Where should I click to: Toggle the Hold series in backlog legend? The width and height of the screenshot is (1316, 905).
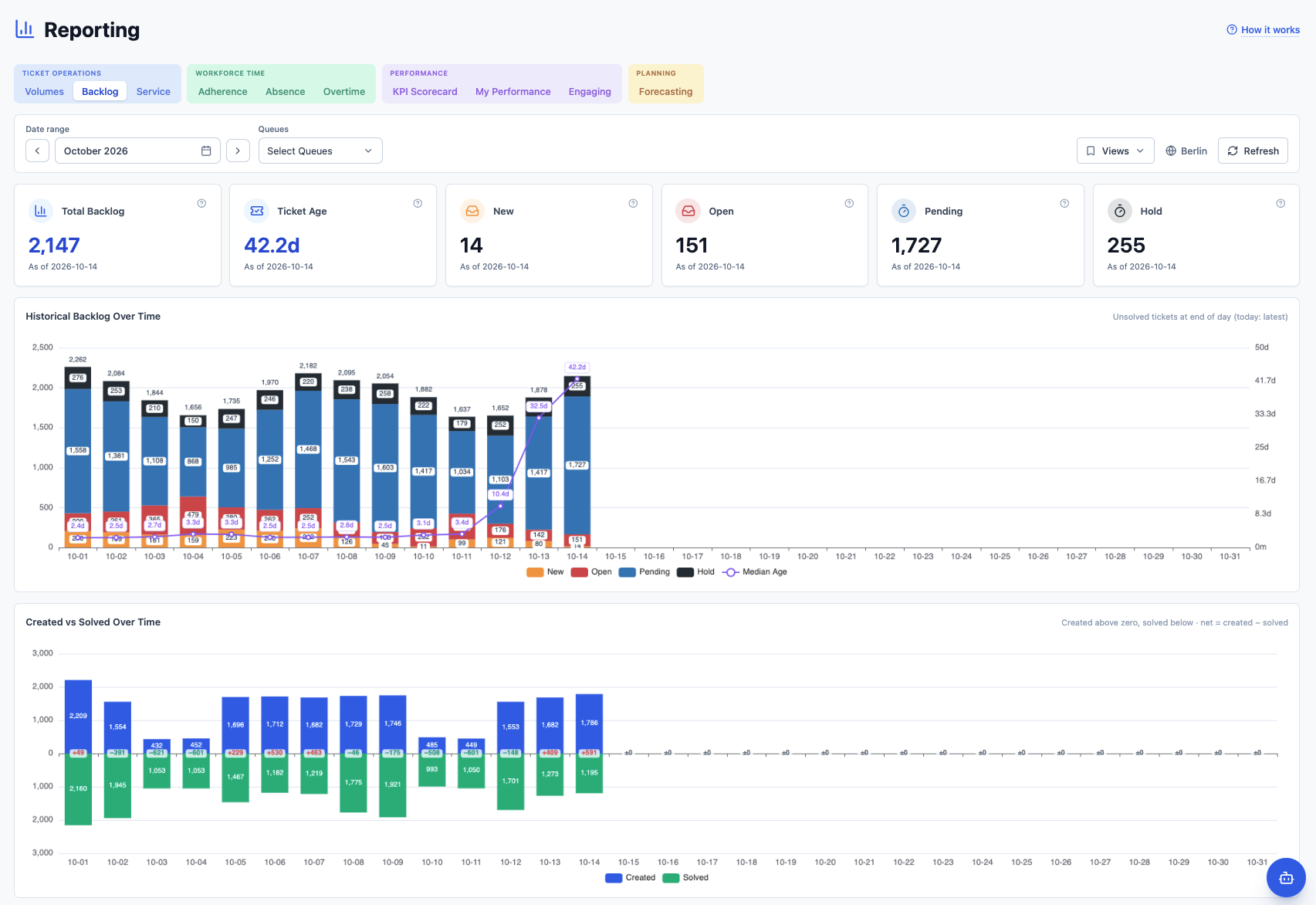coord(695,572)
